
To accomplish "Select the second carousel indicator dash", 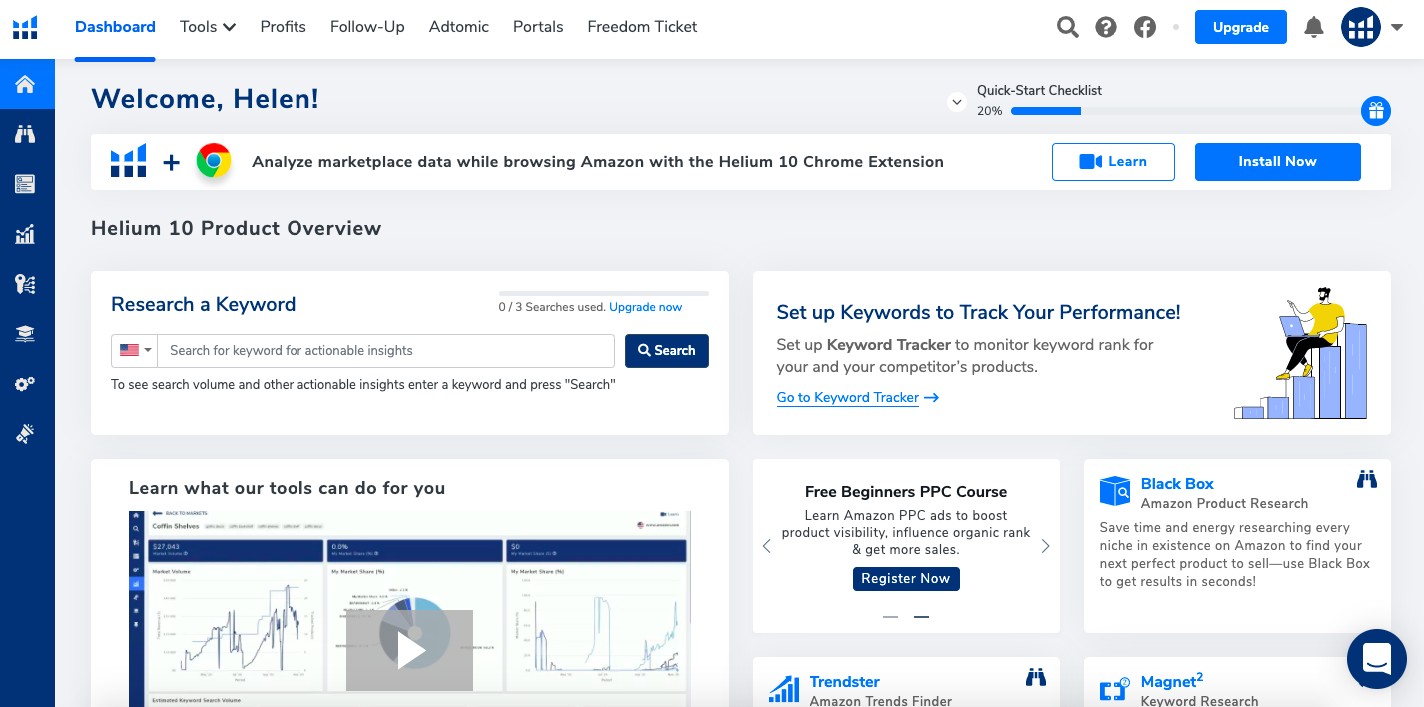I will point(922,617).
